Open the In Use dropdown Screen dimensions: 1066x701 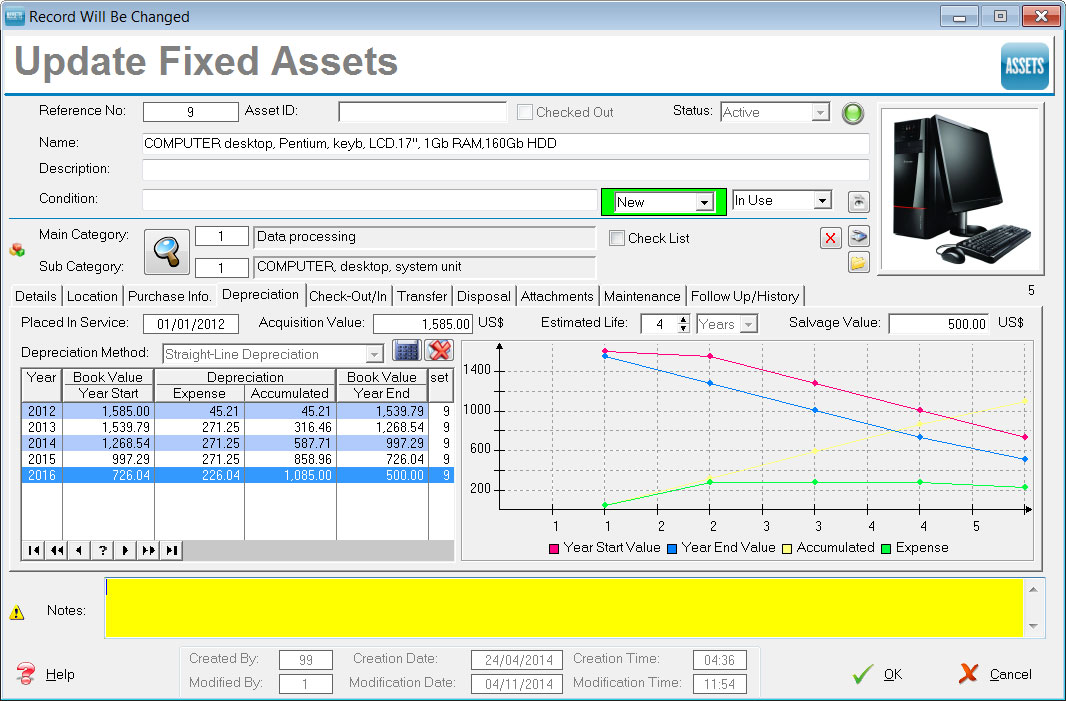pyautogui.click(x=822, y=201)
